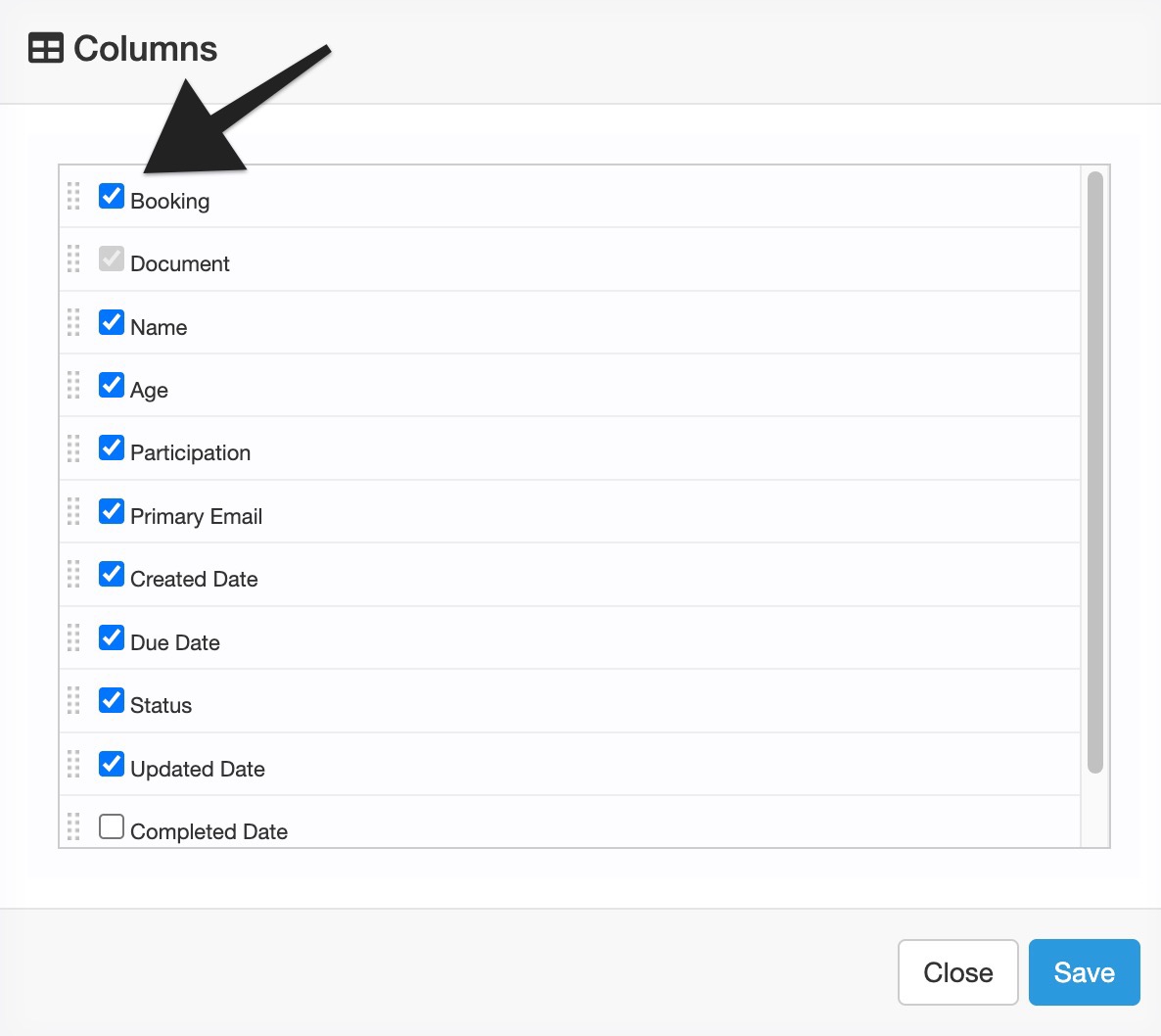Click the drag handle for Booking row
1161x1036 pixels.
(73, 196)
